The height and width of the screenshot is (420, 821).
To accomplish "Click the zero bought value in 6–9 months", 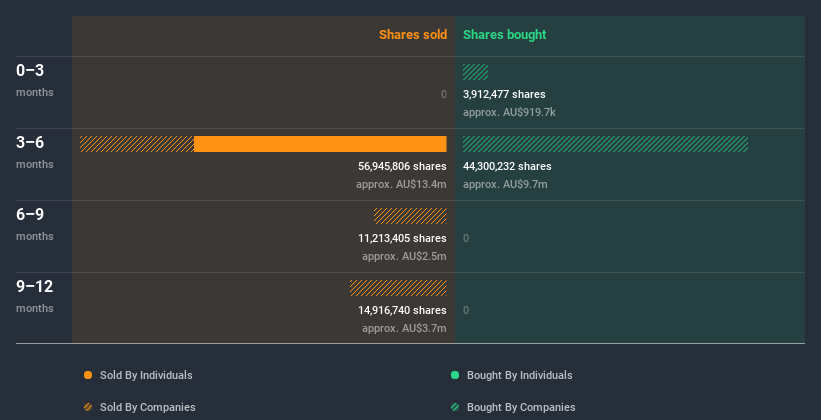I will pyautogui.click(x=466, y=238).
